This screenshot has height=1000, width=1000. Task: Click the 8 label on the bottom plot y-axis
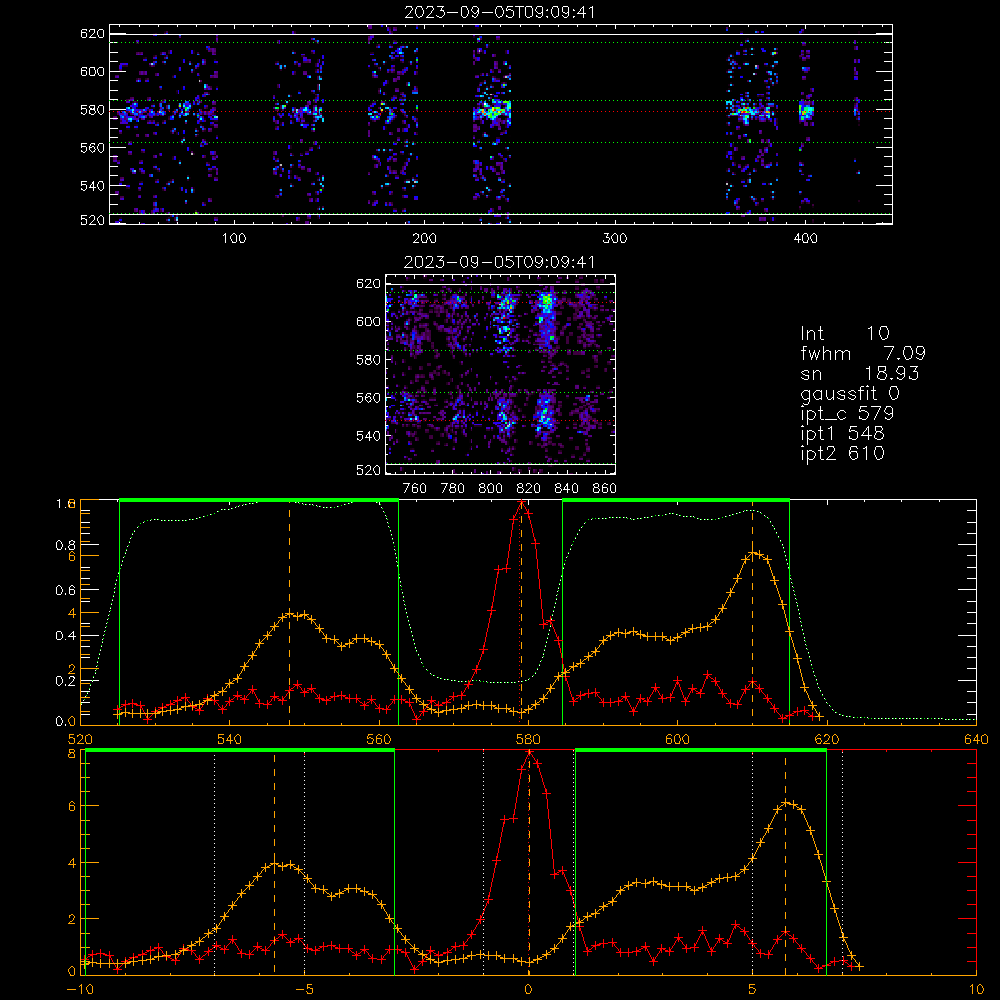click(71, 754)
